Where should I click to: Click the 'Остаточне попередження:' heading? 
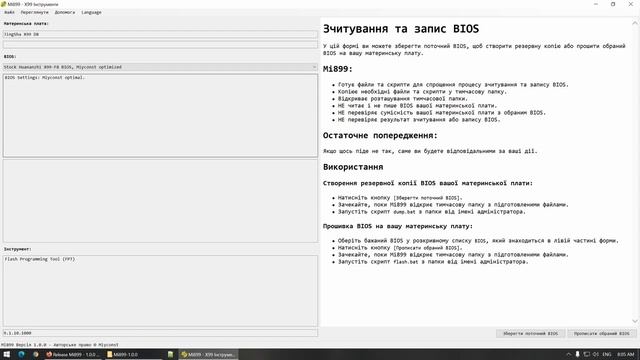click(380, 136)
